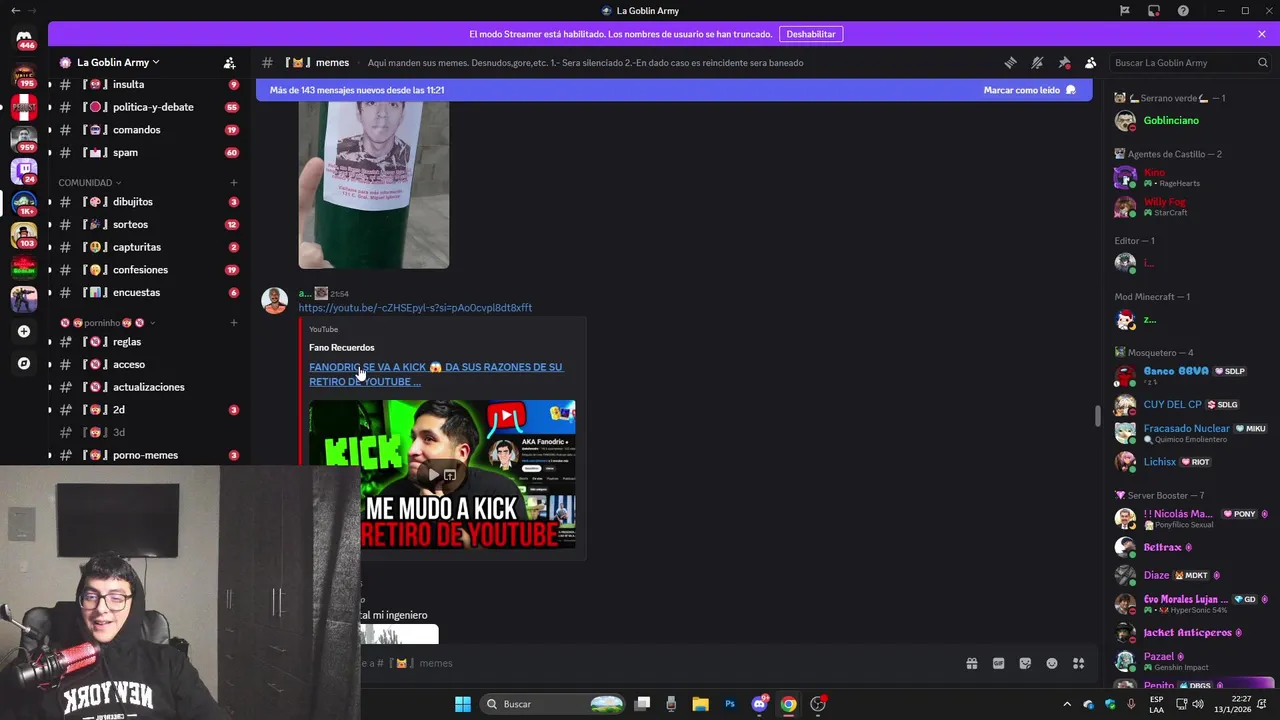Open the encuestas channel

point(148,293)
